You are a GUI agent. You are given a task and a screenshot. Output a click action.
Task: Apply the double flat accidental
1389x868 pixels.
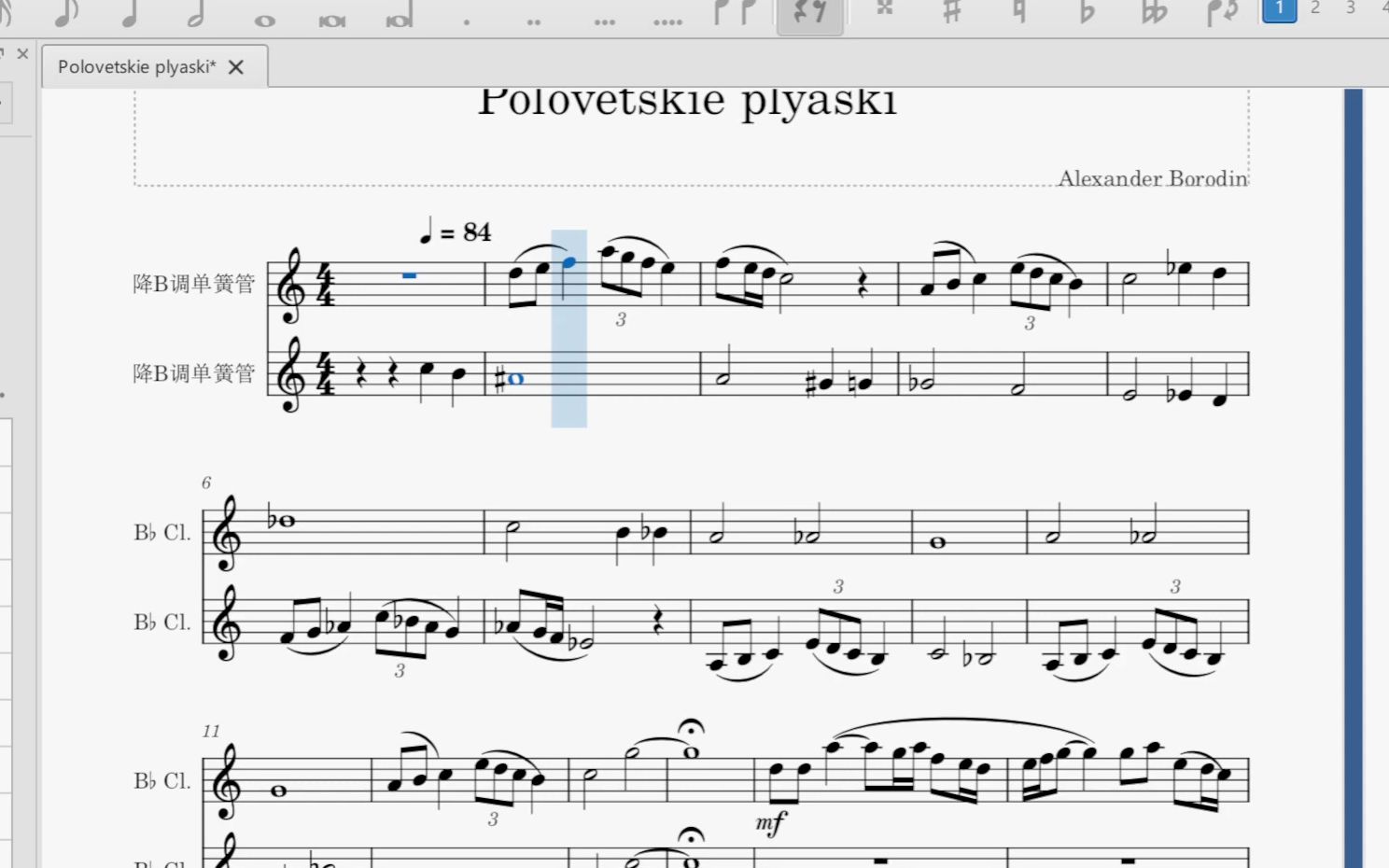coord(1154,10)
